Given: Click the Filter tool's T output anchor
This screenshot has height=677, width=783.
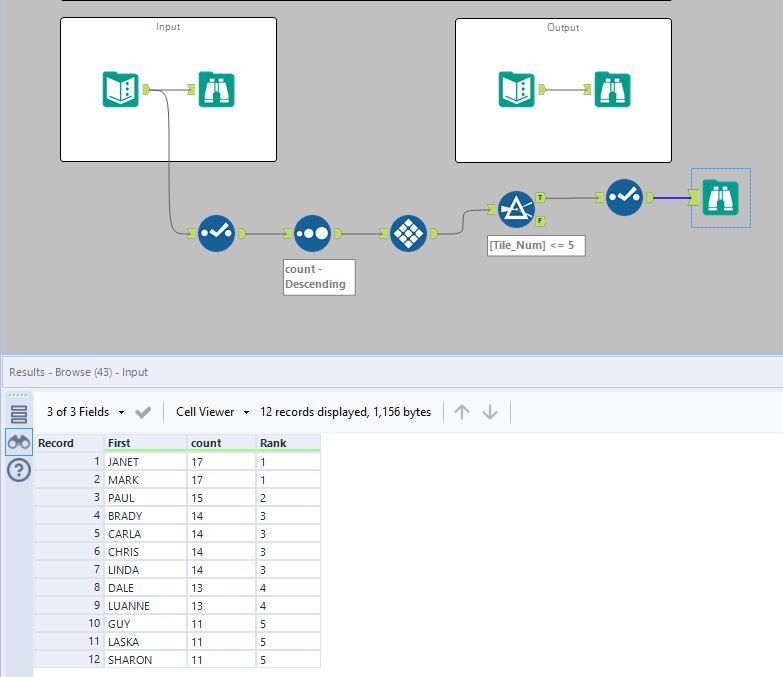Looking at the screenshot, I should click(540, 197).
